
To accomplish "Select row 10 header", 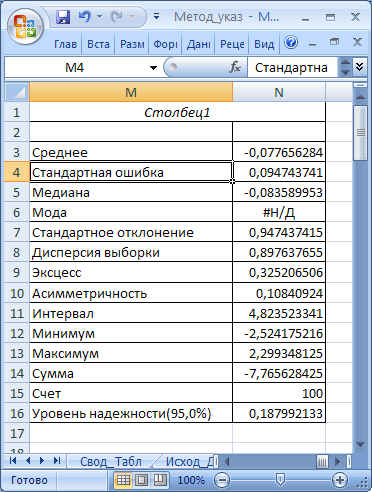I will point(17,293).
